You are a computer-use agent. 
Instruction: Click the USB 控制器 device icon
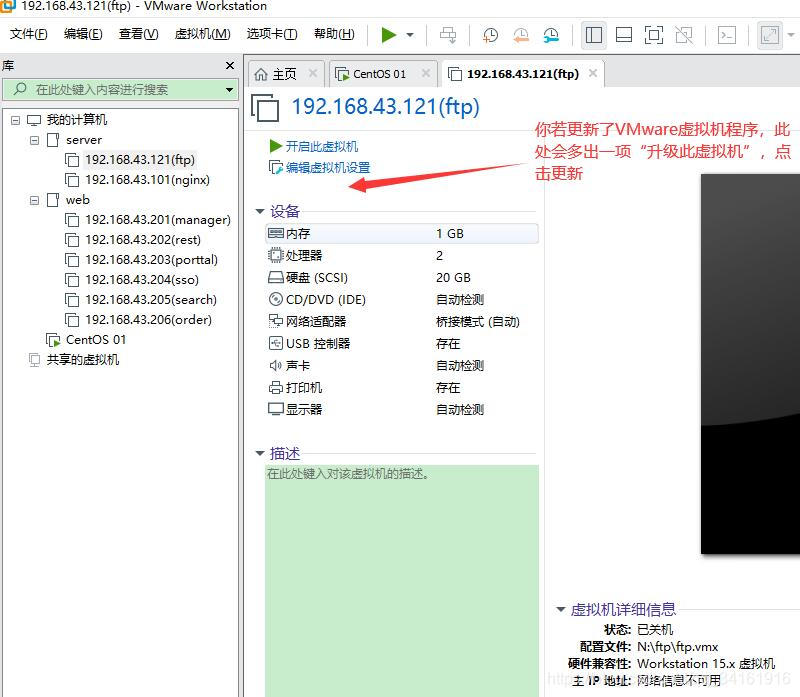276,343
